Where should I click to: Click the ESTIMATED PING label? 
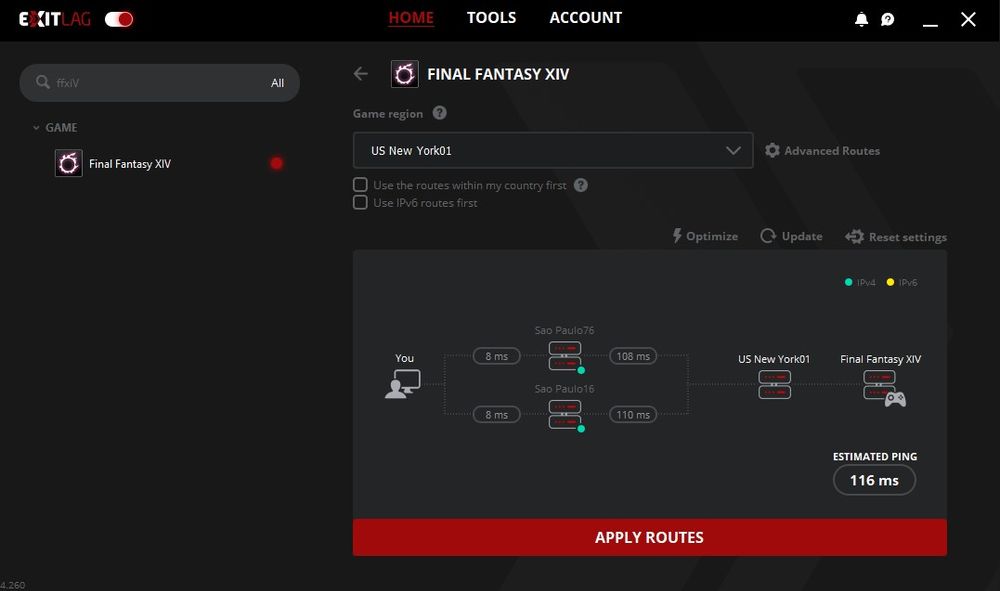(x=874, y=456)
